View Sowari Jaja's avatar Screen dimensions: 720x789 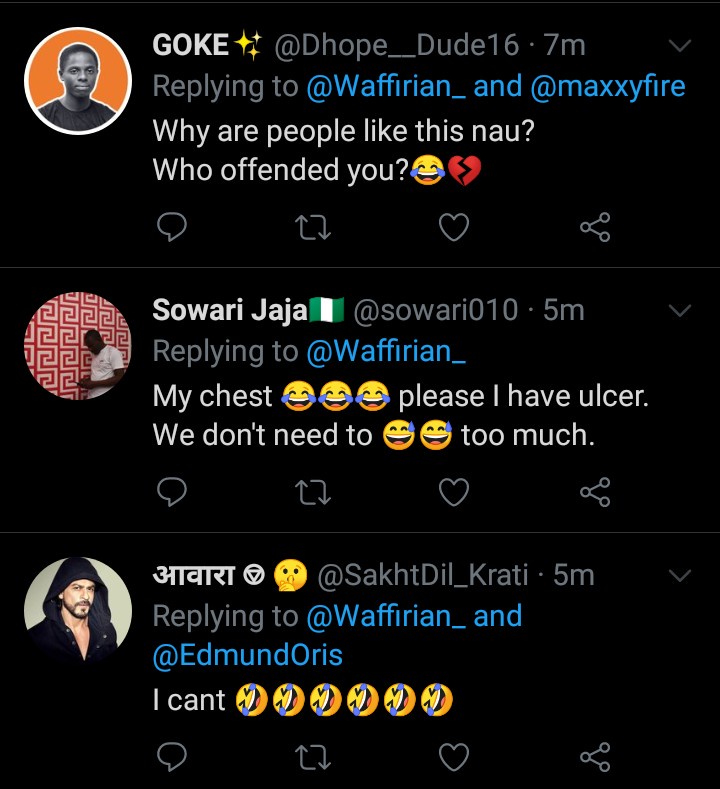(78, 346)
